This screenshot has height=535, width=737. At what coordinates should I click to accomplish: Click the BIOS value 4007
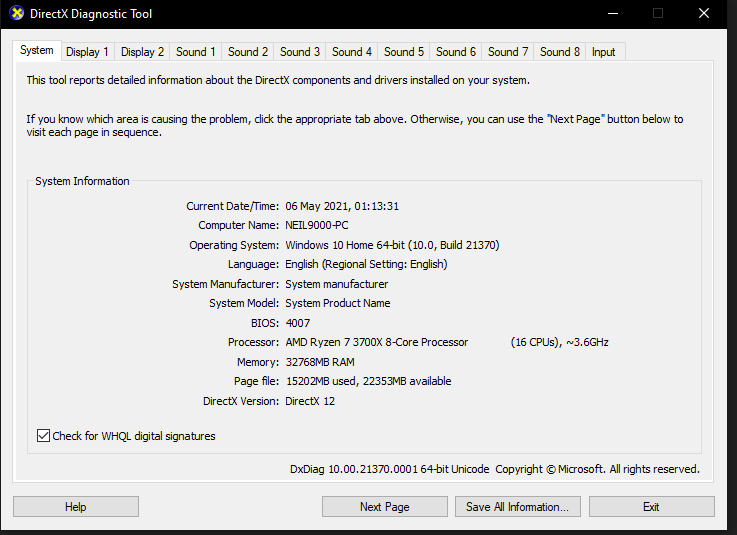tap(298, 323)
